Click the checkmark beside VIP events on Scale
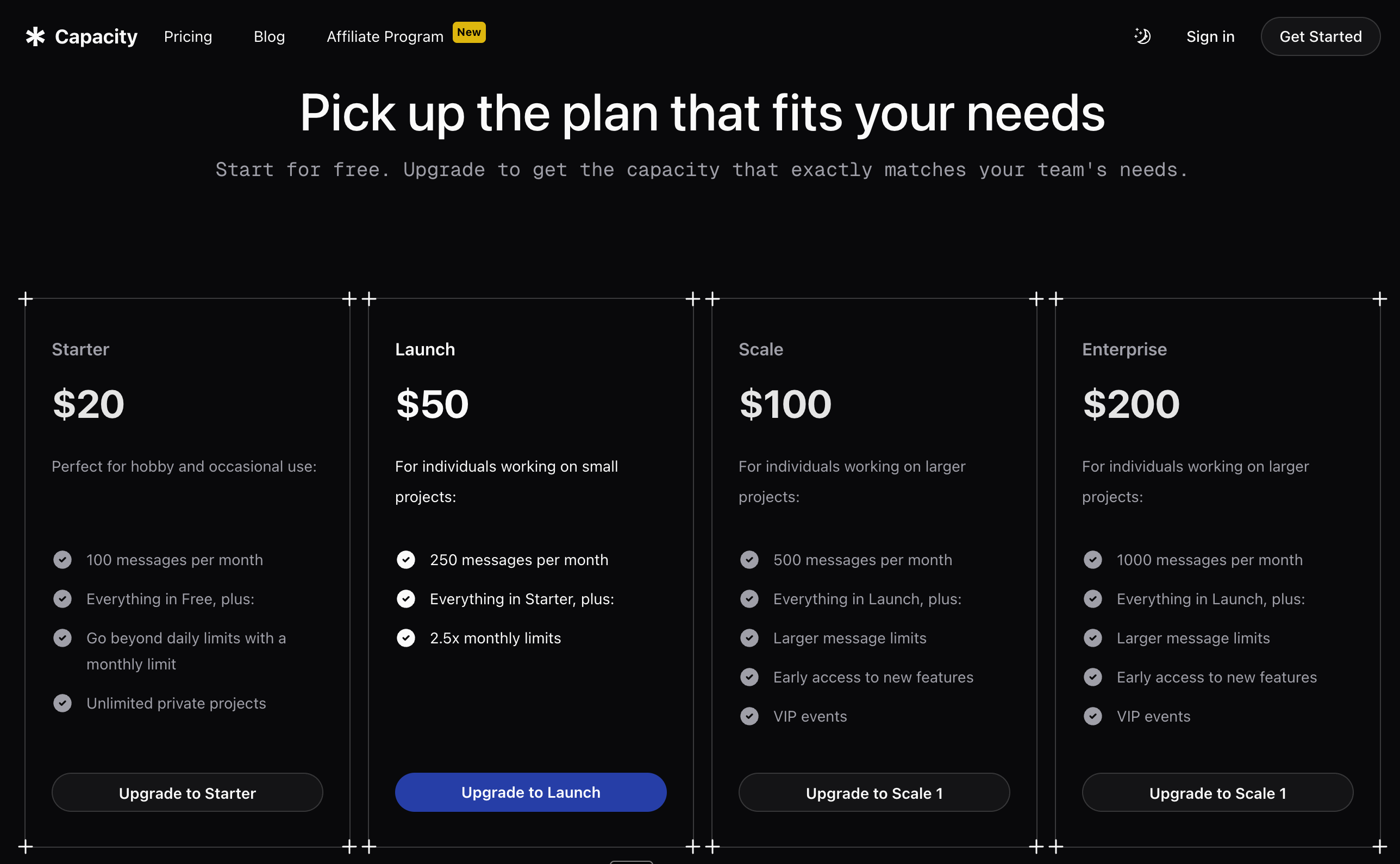The height and width of the screenshot is (864, 1400). 749,716
